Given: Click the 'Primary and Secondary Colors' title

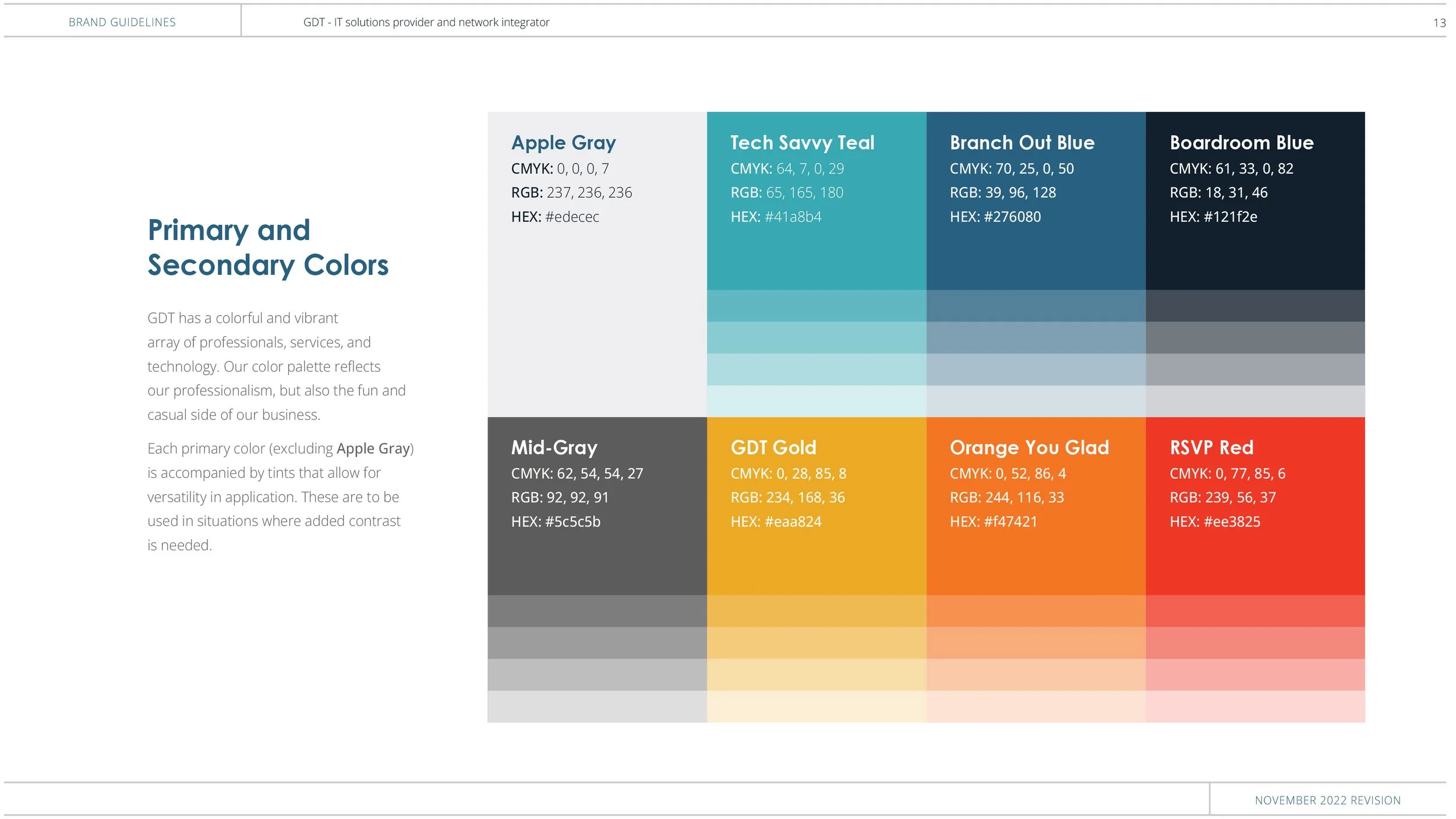Looking at the screenshot, I should click(268, 248).
